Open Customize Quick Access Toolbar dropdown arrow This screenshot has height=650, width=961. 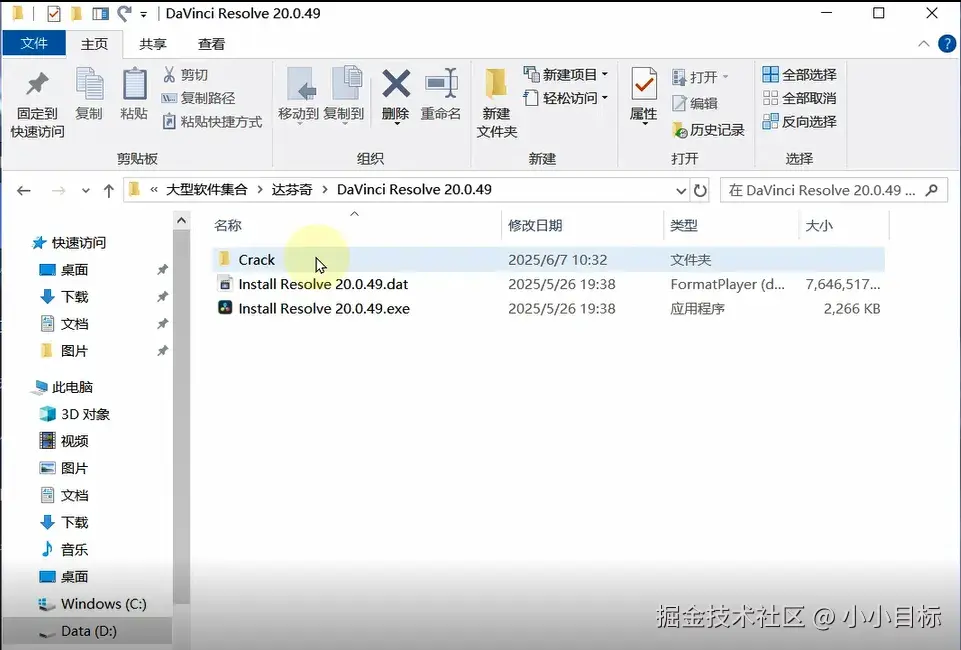coord(143,14)
